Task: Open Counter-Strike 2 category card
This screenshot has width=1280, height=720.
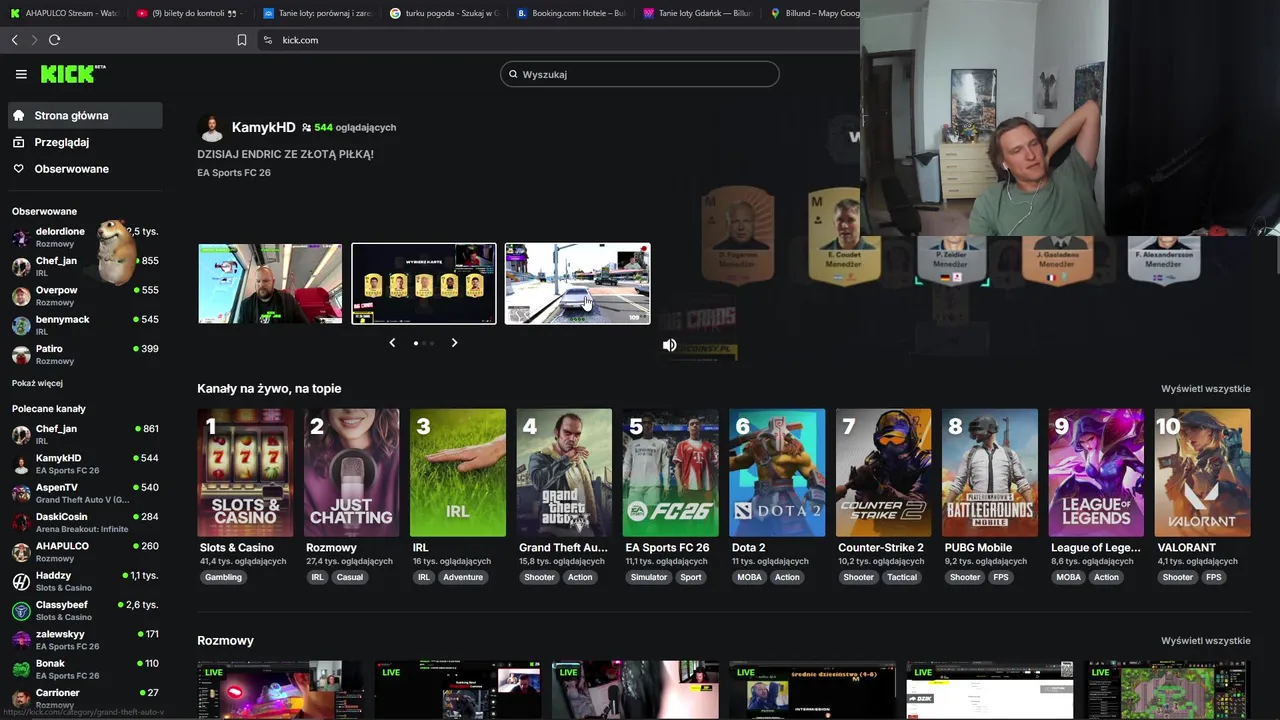Action: (x=883, y=473)
